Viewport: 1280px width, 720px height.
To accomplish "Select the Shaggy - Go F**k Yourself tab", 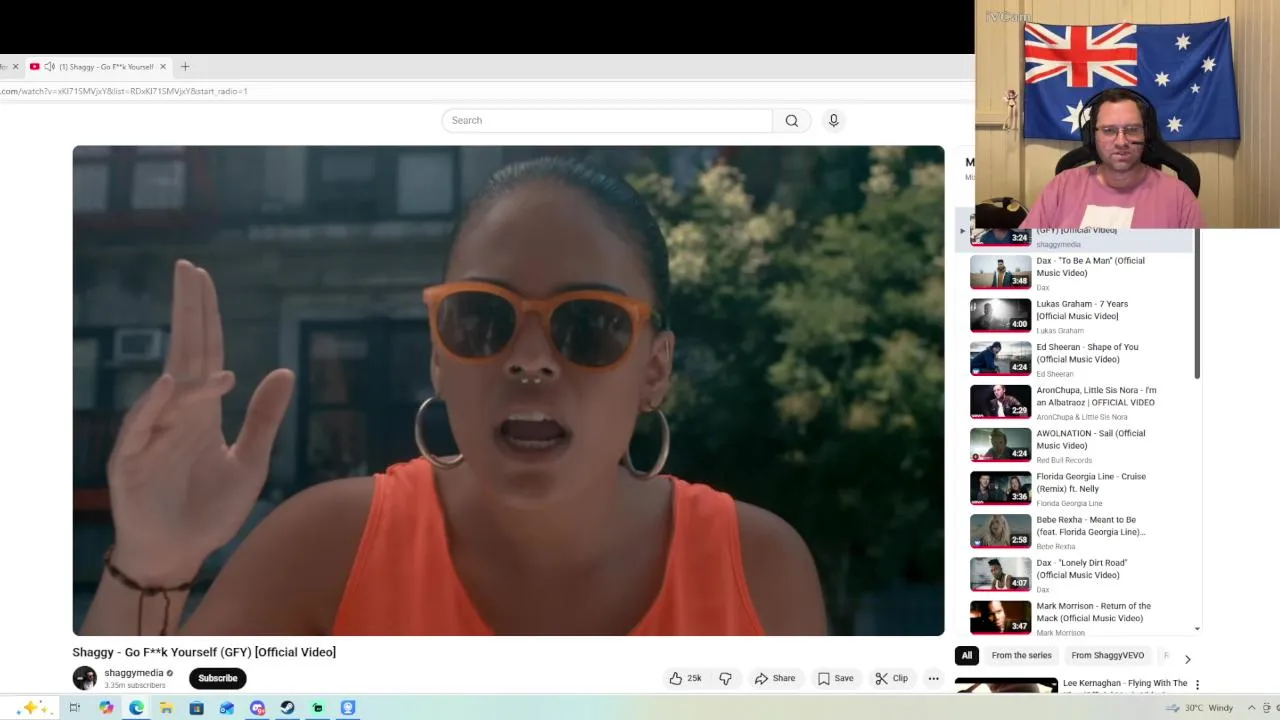I will pyautogui.click(x=98, y=67).
